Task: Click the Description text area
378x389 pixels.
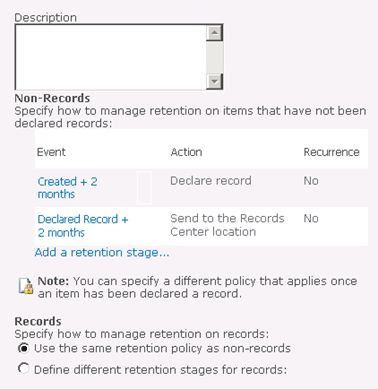Action: click(x=111, y=57)
